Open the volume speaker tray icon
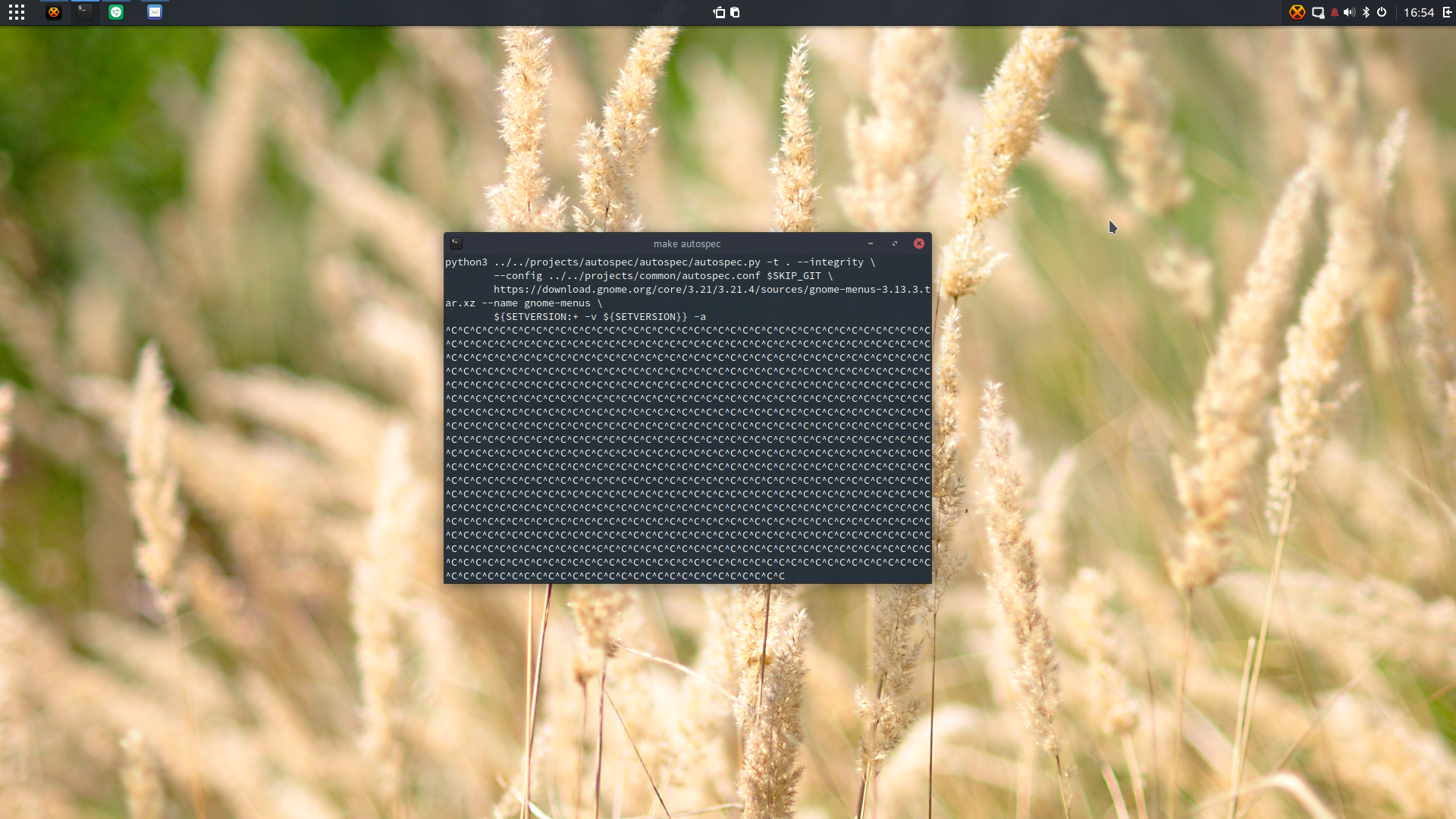1456x819 pixels. click(1350, 12)
